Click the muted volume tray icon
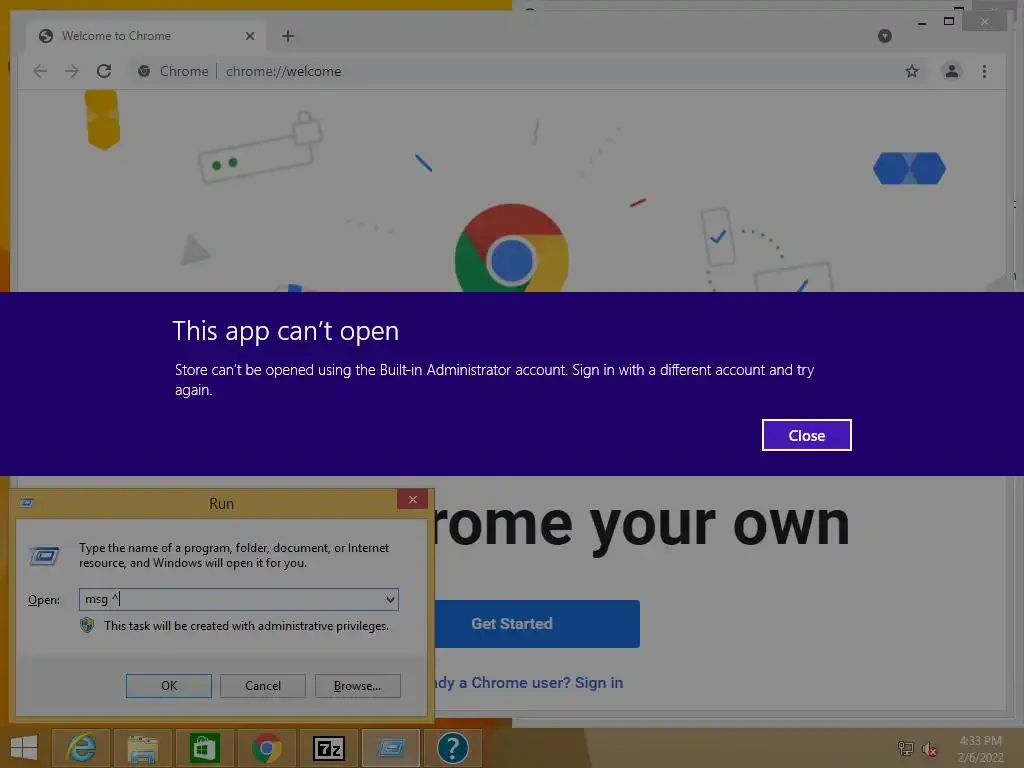1024x768 pixels. [929, 748]
